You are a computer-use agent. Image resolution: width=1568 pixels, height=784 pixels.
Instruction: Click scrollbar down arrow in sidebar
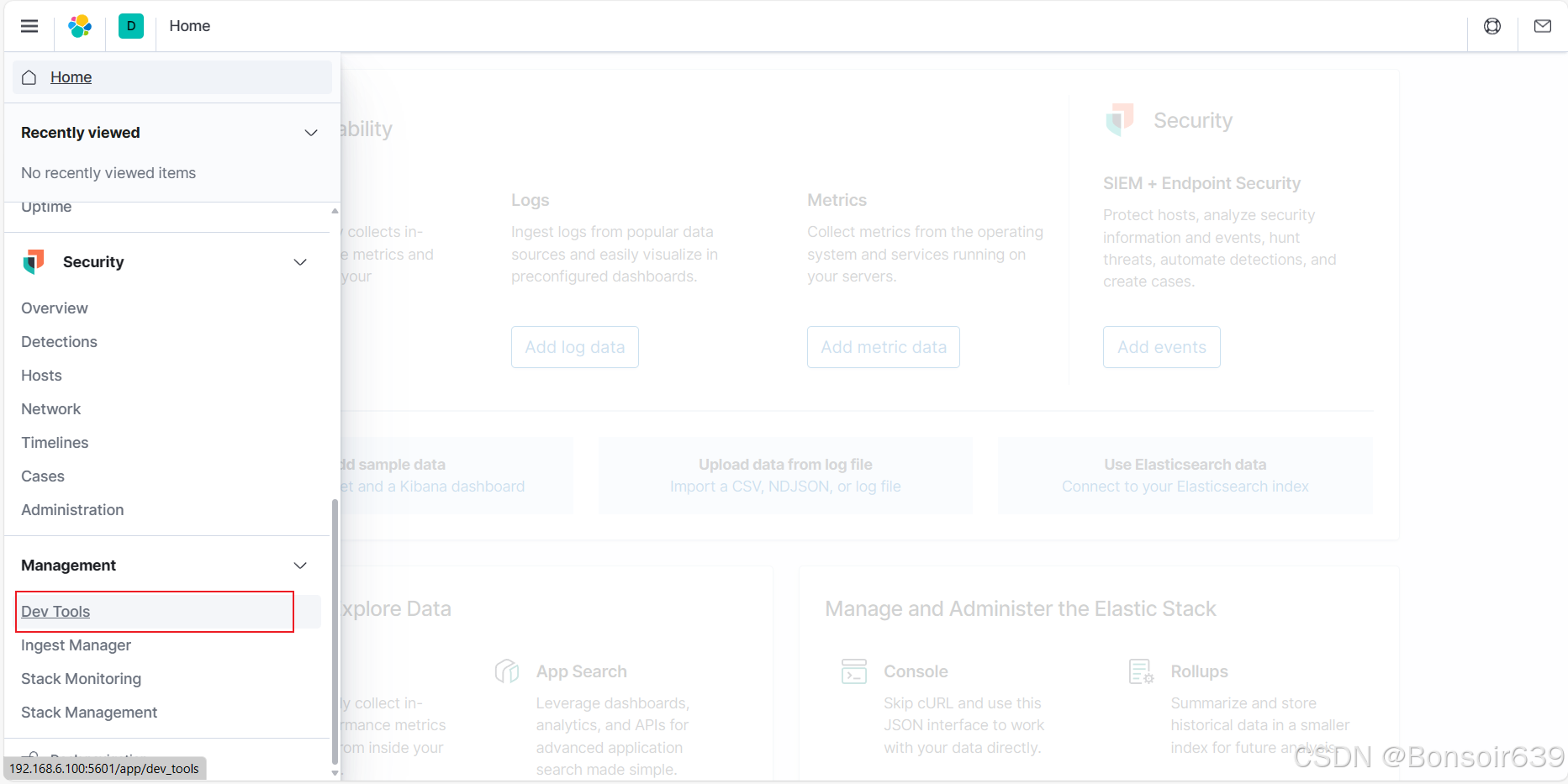pos(335,773)
